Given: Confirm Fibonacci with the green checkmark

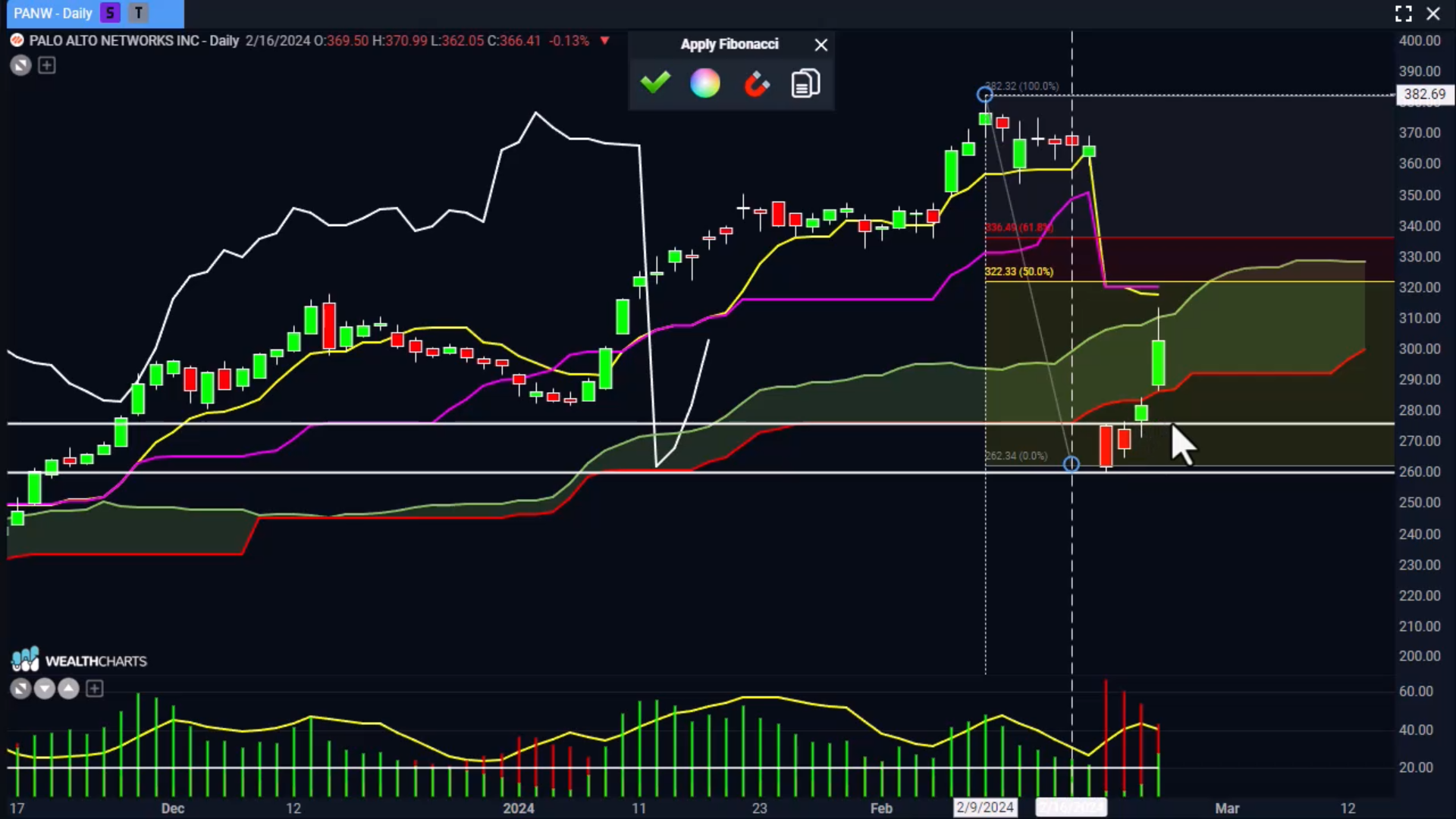Looking at the screenshot, I should tap(655, 83).
